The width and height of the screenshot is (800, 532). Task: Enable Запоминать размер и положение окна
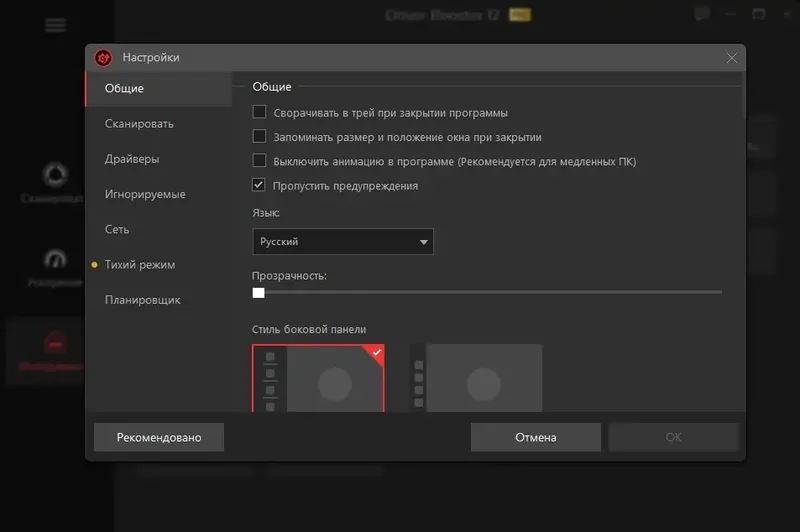259,136
